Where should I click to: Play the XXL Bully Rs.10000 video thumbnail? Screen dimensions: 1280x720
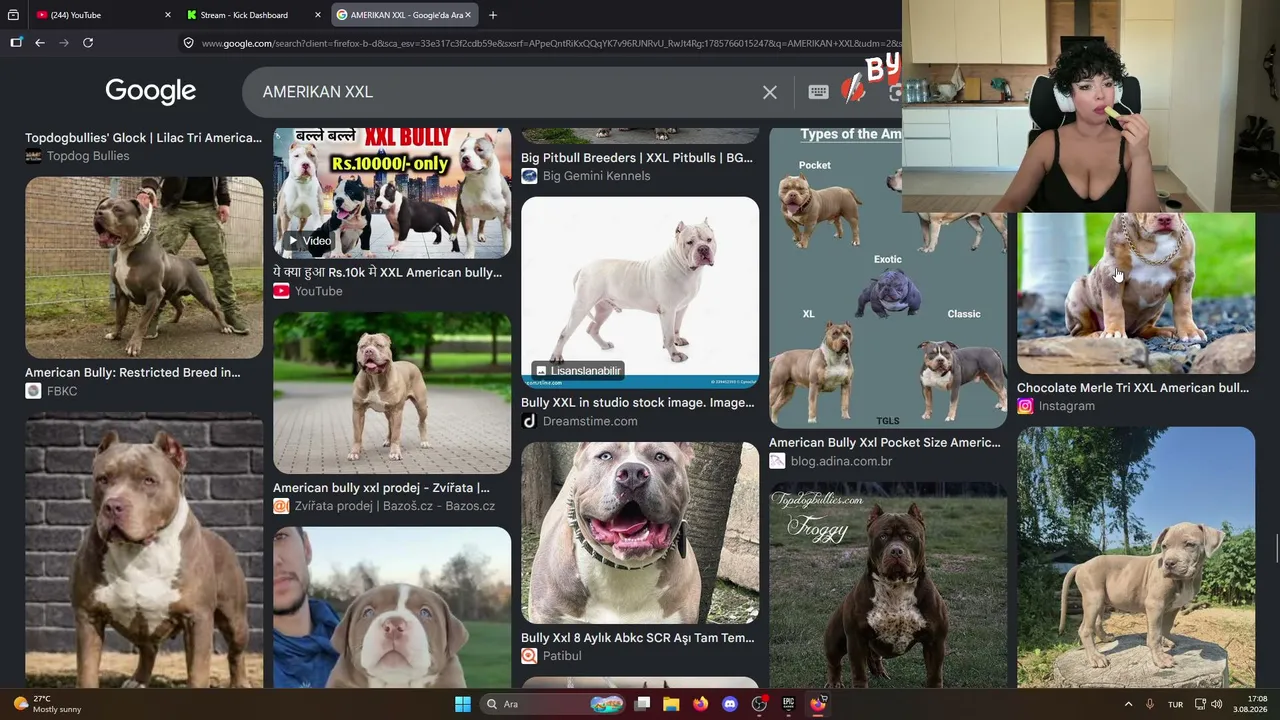[392, 193]
